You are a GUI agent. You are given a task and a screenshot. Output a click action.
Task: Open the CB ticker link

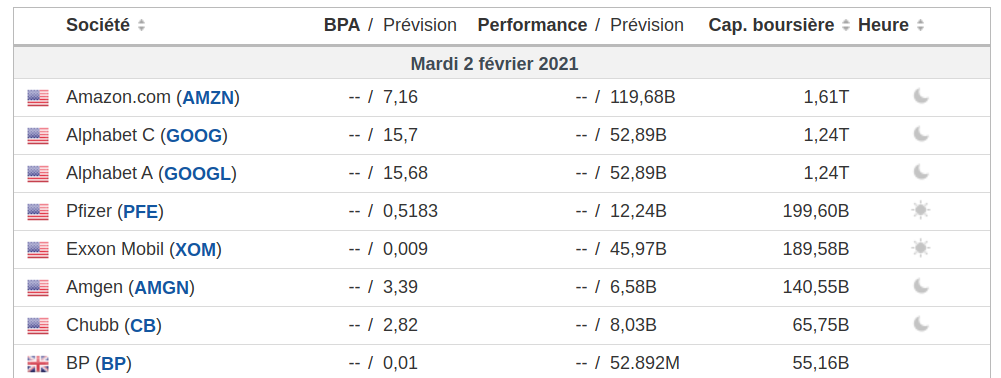(x=143, y=326)
